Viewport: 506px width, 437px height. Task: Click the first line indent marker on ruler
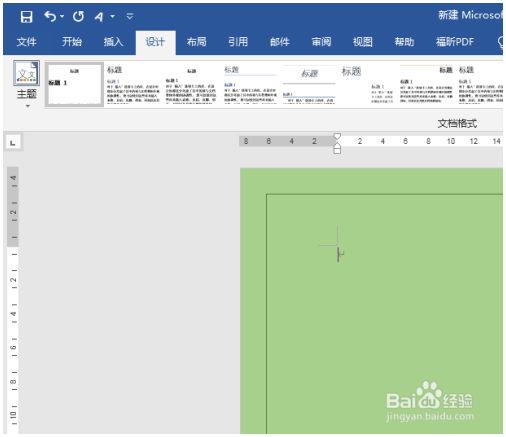[337, 136]
